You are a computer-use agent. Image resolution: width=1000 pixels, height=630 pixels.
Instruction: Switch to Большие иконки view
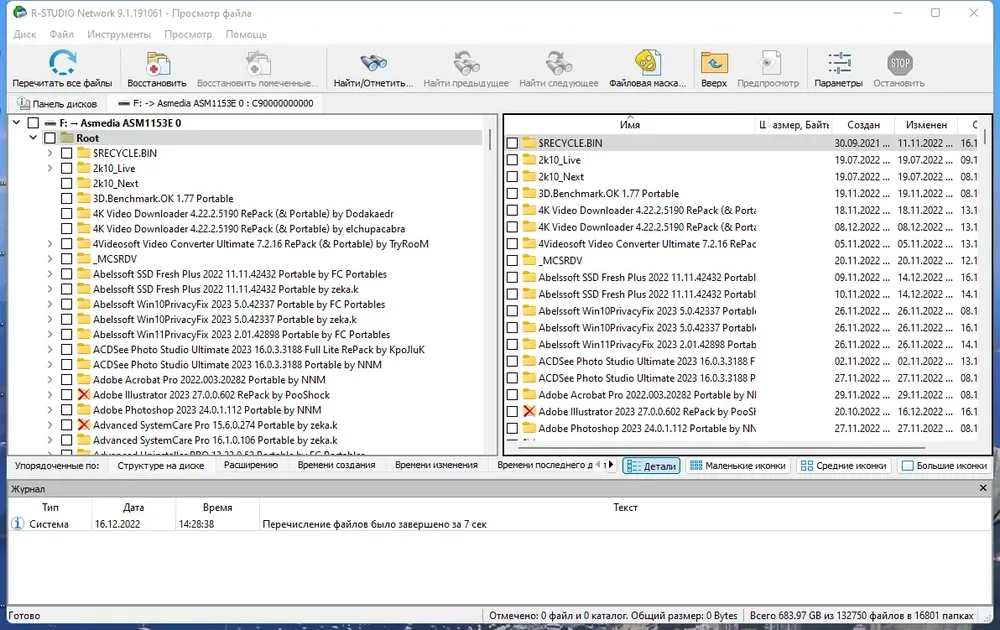945,466
